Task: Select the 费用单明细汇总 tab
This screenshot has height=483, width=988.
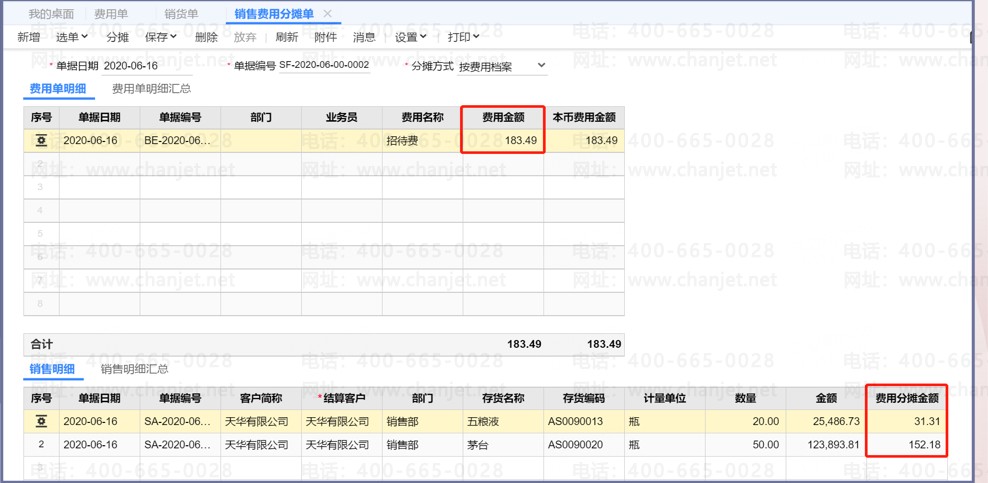Action: (x=151, y=89)
